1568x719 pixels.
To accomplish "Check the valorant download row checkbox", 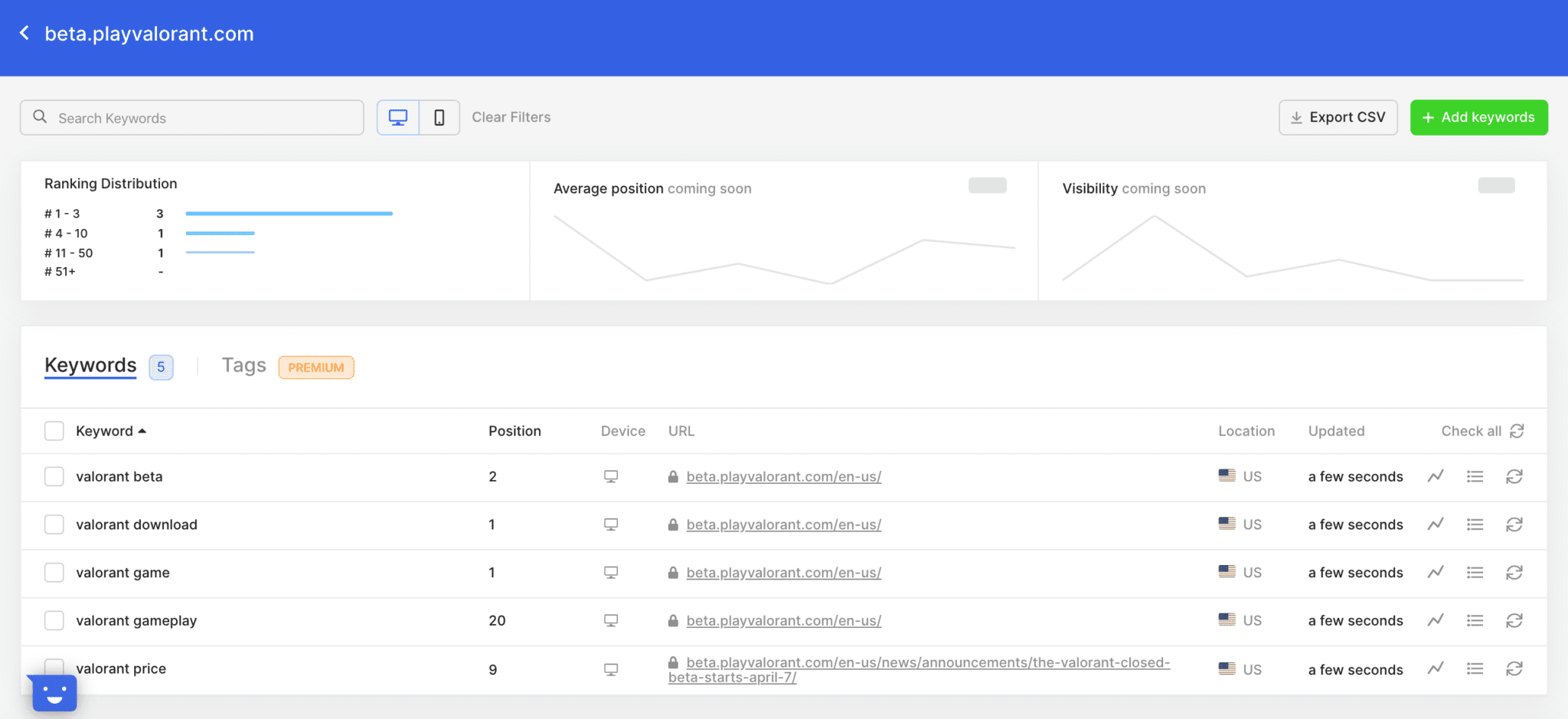I will click(54, 525).
